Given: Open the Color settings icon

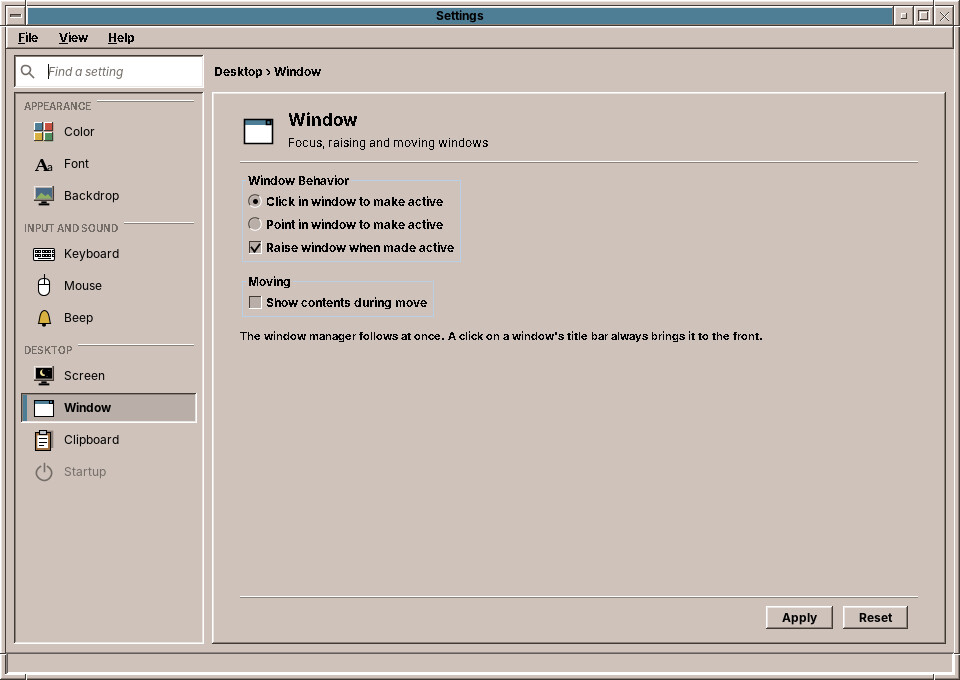Looking at the screenshot, I should click(x=43, y=132).
